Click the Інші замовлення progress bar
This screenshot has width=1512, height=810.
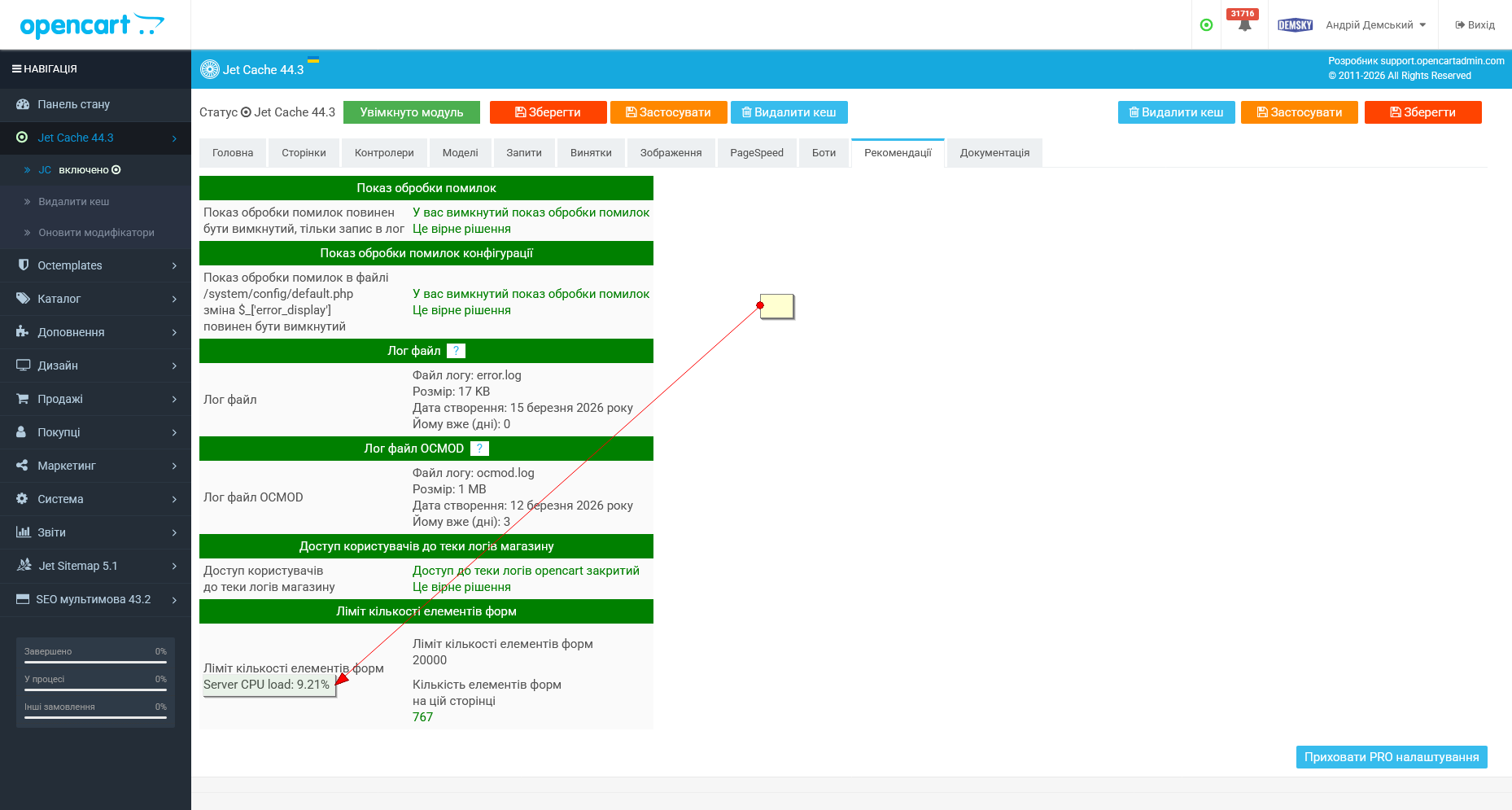pyautogui.click(x=95, y=717)
